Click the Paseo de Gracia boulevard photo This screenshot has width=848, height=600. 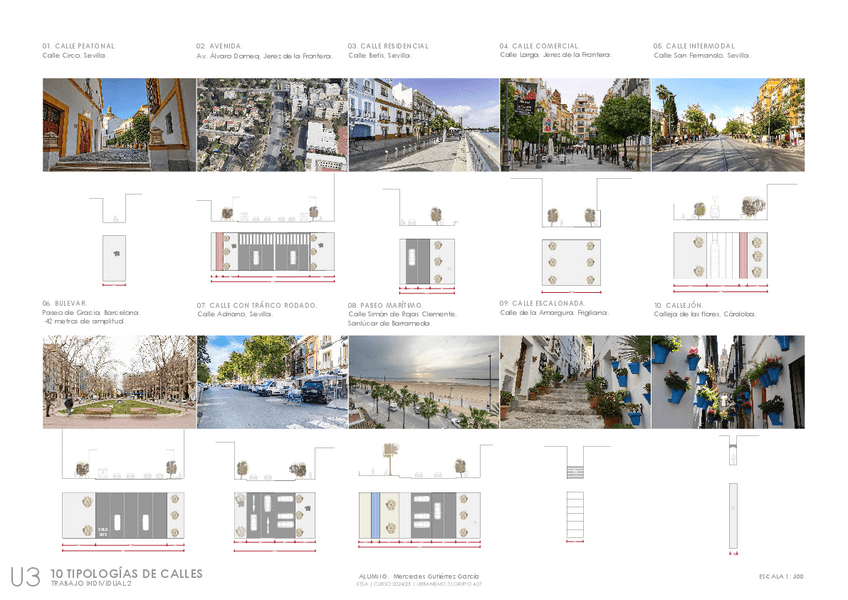(120, 382)
